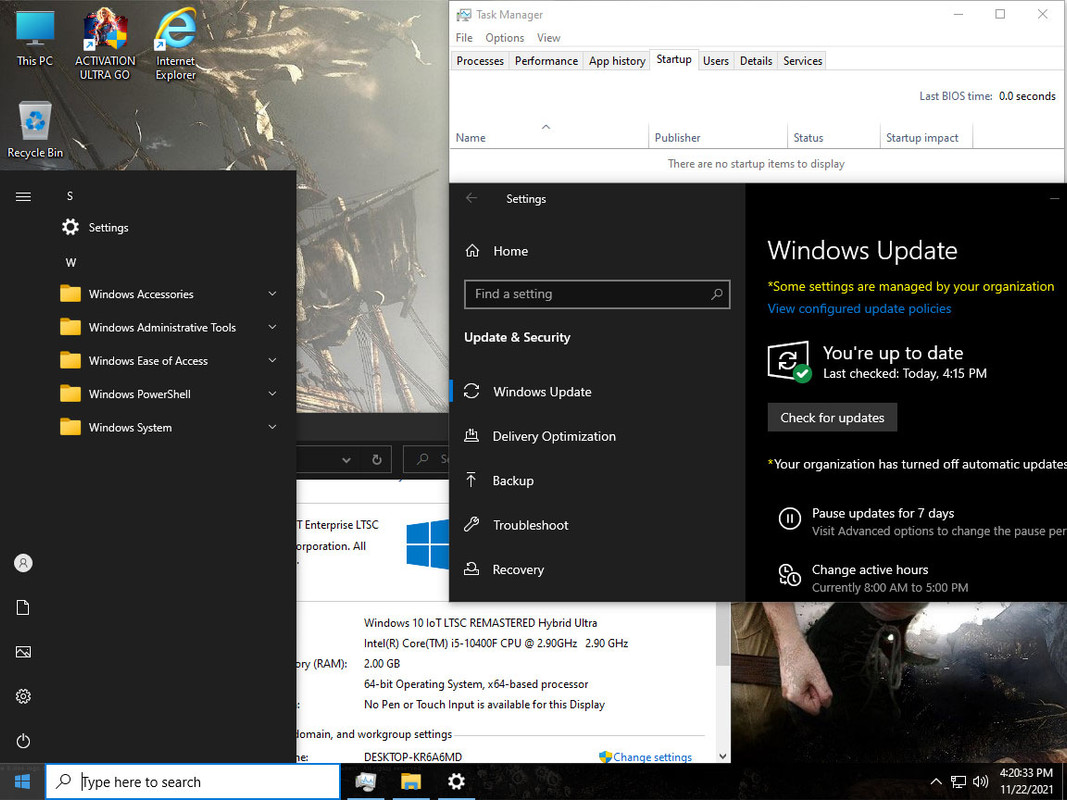The width and height of the screenshot is (1067, 800).
Task: Open View configured update policies link
Action: pos(859,309)
